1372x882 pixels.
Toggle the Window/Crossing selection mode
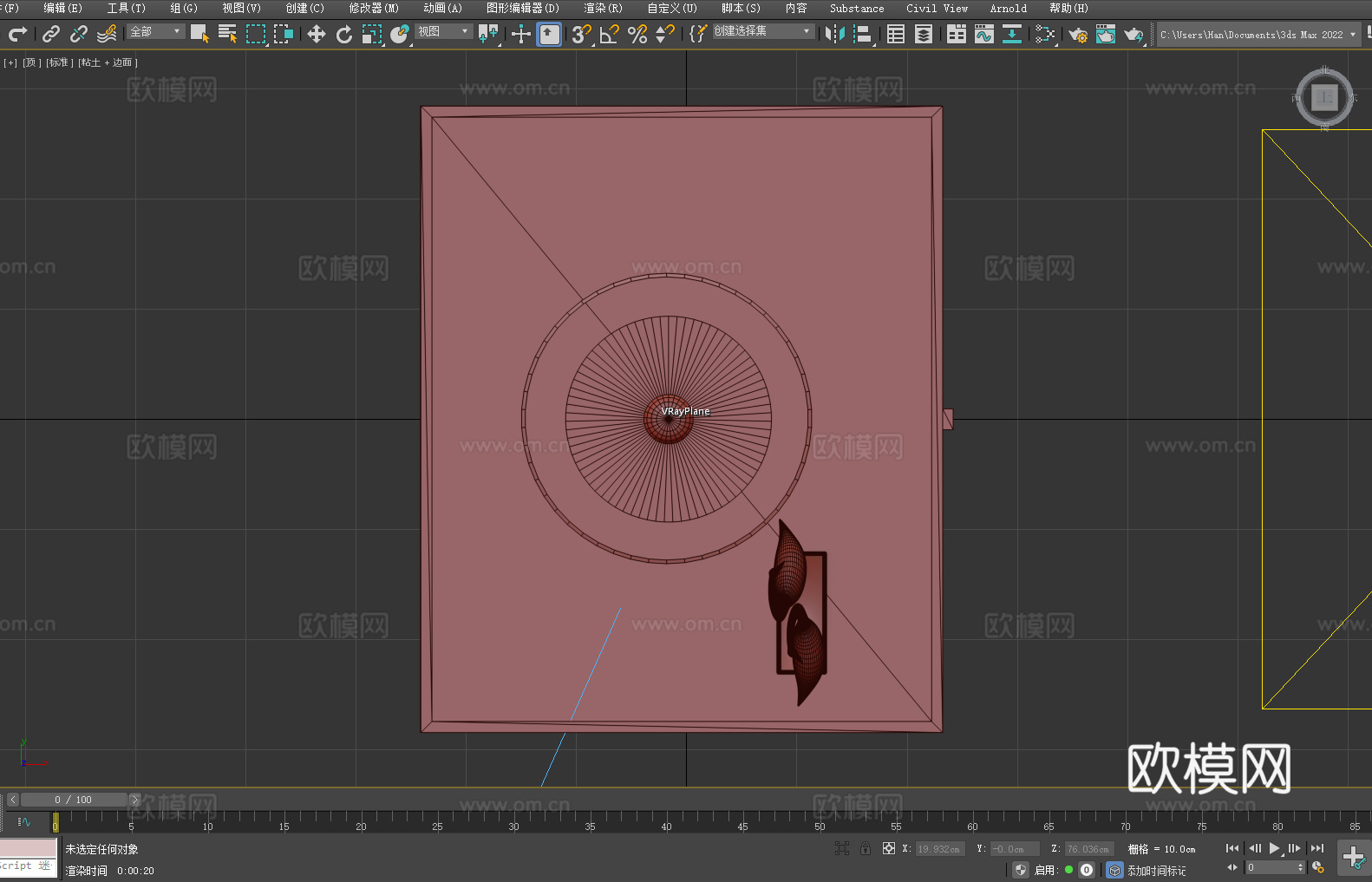(x=284, y=34)
